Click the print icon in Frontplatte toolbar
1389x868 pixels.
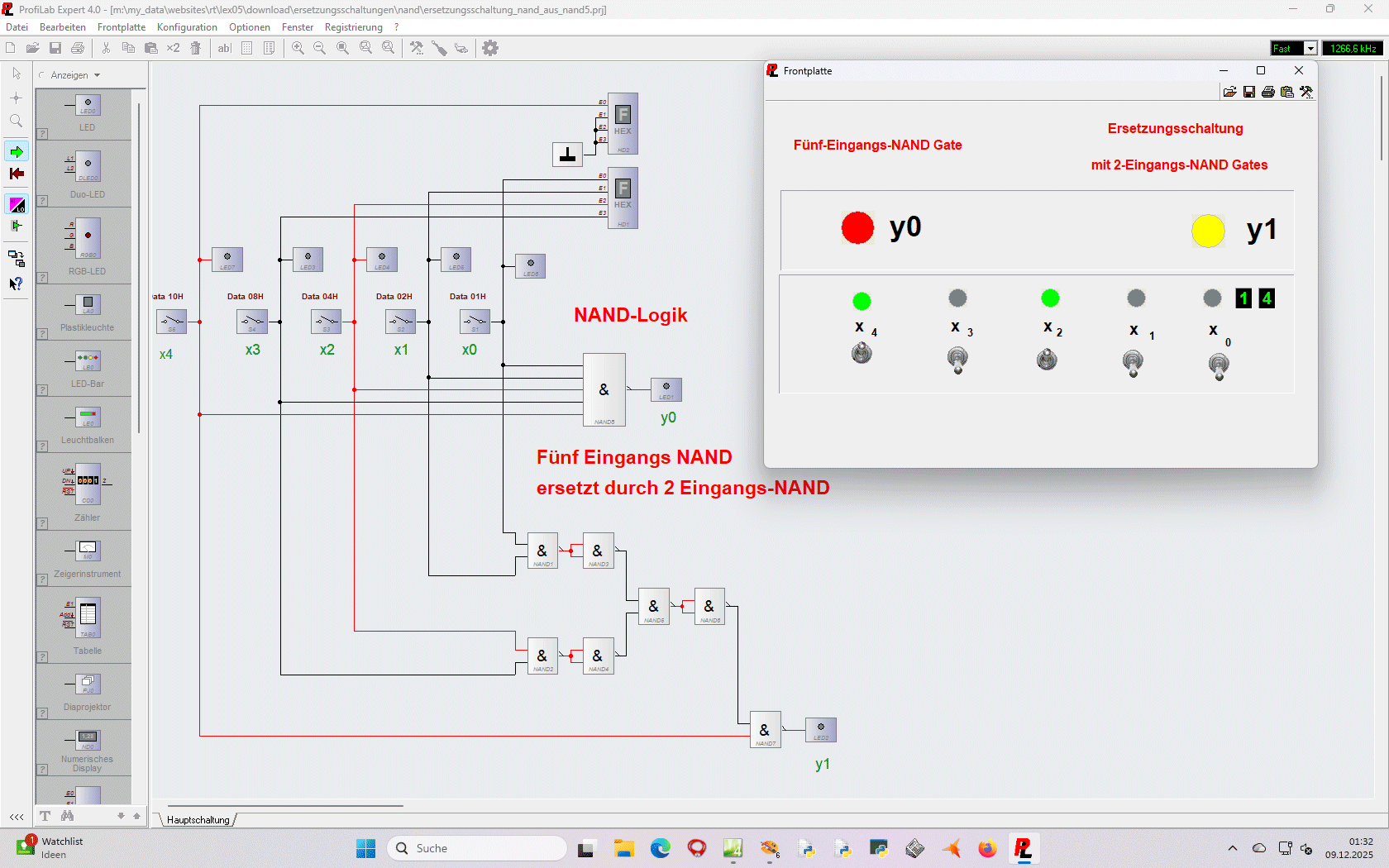pos(1268,92)
